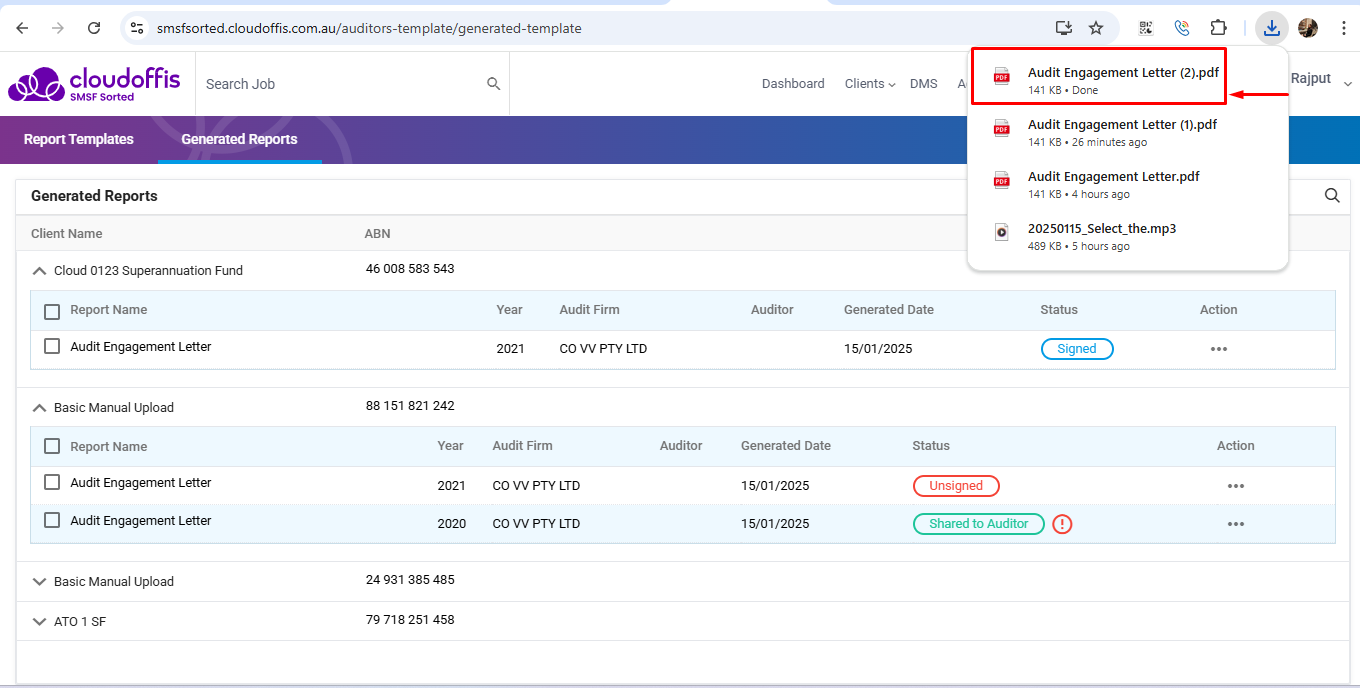Select all reports under Cloud 0123 Superannuation Fund

[x=52, y=312]
